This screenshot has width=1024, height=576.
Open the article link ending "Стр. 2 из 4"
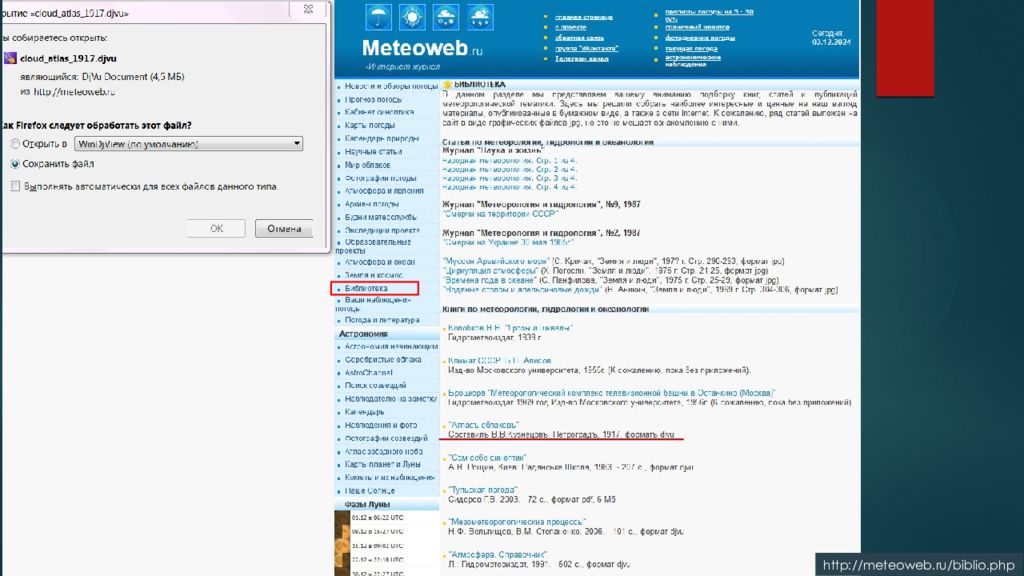coord(509,169)
